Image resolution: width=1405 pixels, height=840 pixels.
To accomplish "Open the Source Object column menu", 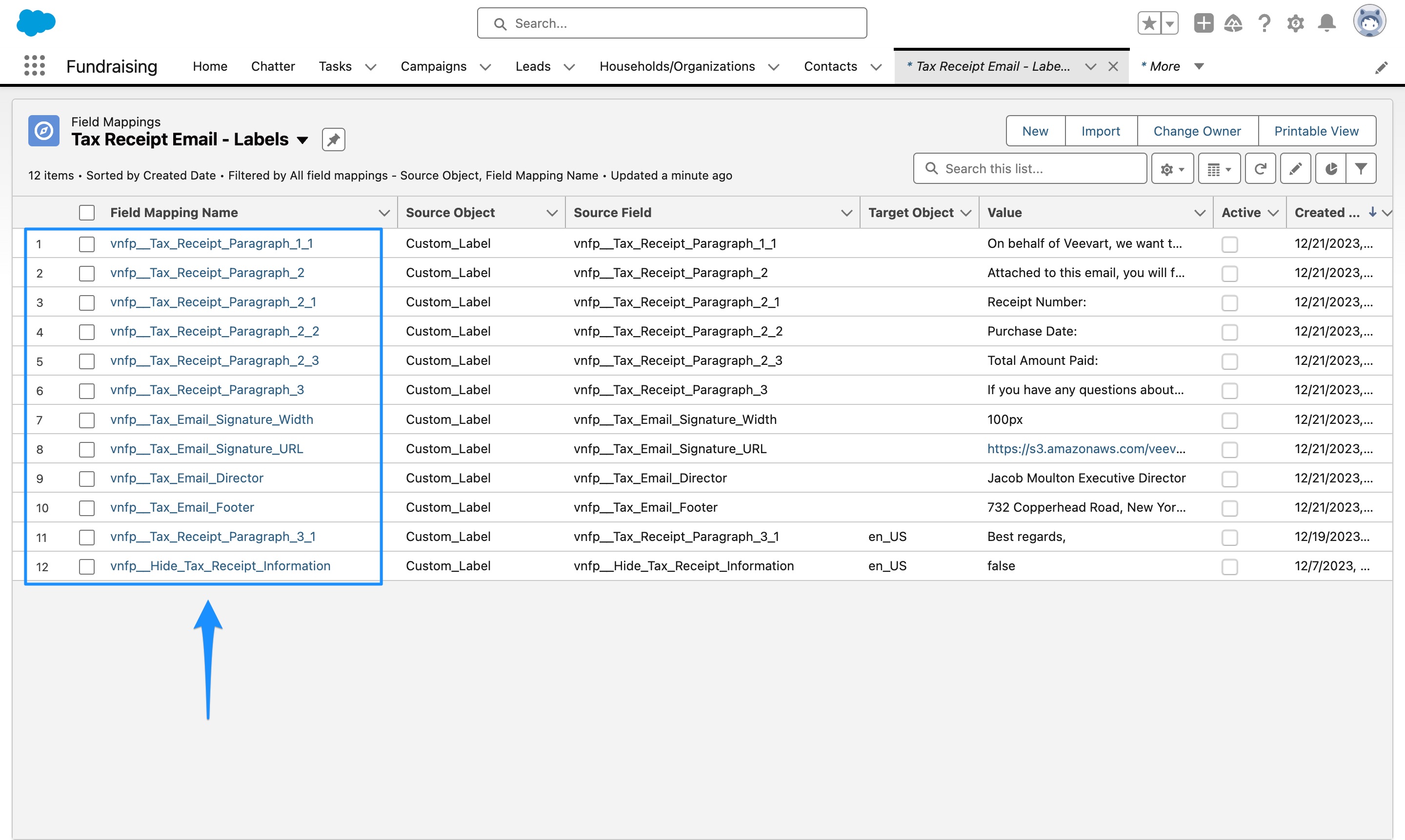I will click(552, 212).
